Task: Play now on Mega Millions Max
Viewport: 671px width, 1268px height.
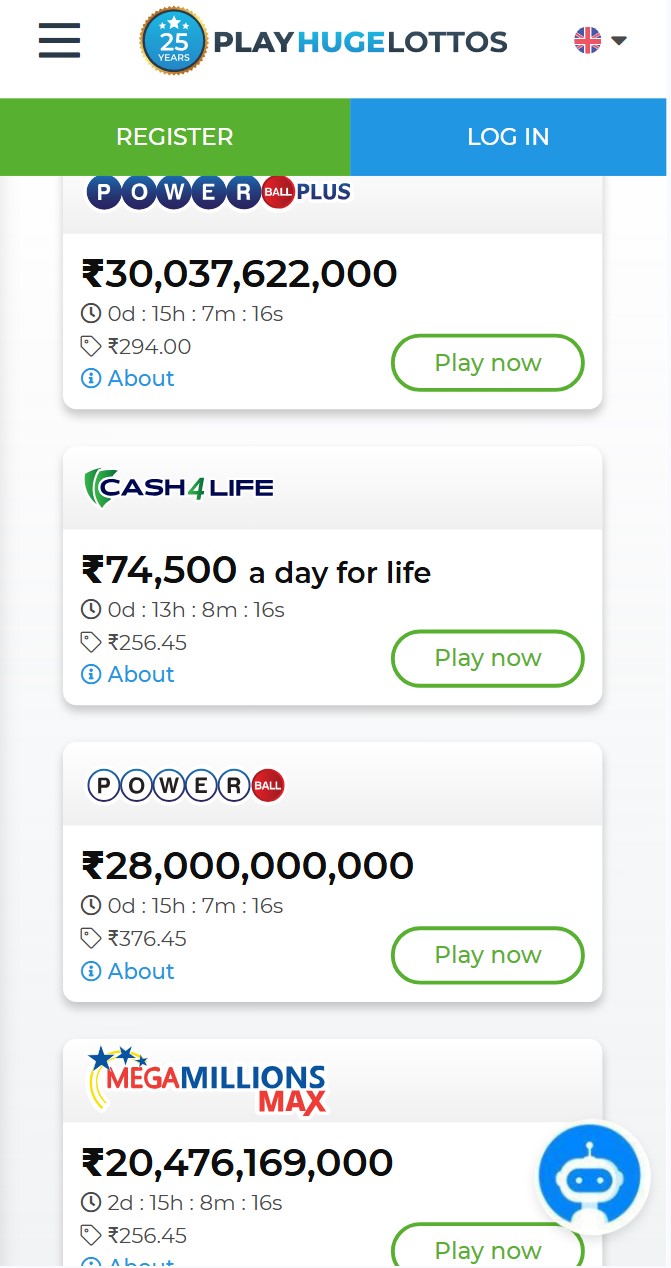Action: [x=487, y=1250]
